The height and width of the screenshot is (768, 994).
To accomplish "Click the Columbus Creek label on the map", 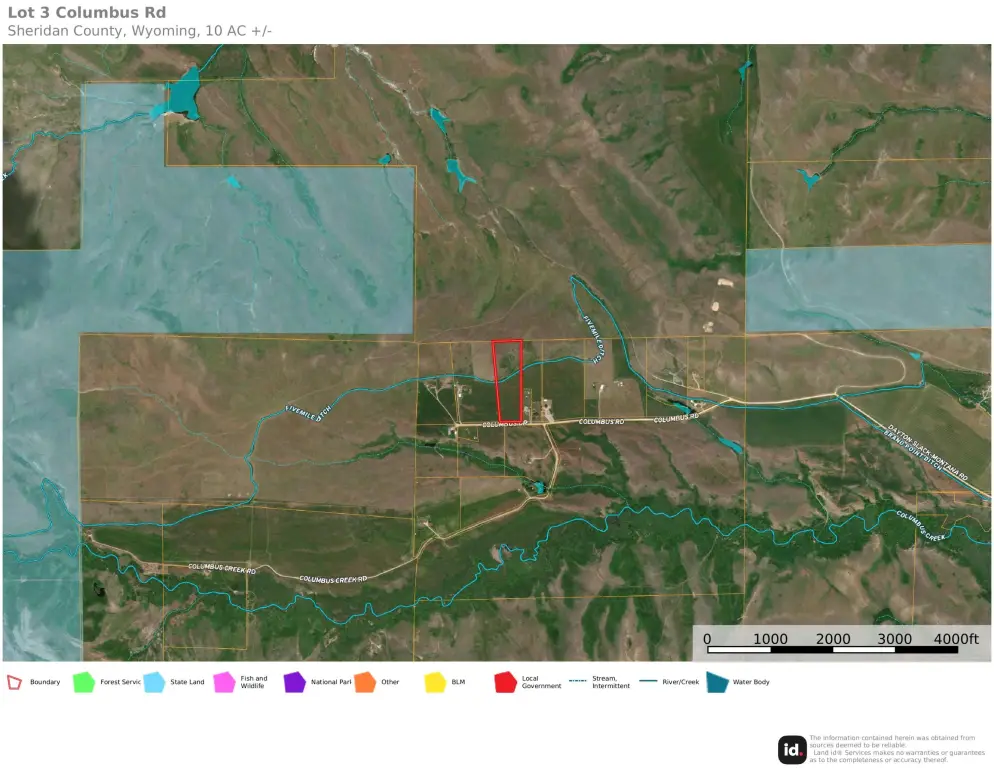I will [x=920, y=525].
